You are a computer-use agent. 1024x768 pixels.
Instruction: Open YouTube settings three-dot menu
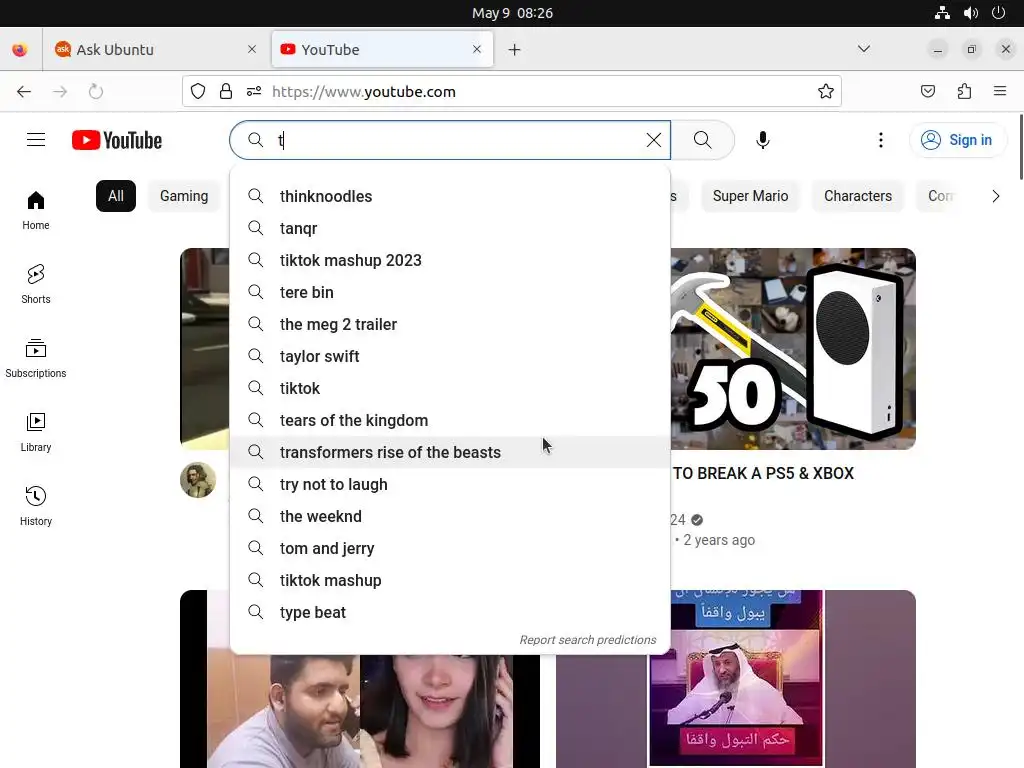click(x=880, y=140)
